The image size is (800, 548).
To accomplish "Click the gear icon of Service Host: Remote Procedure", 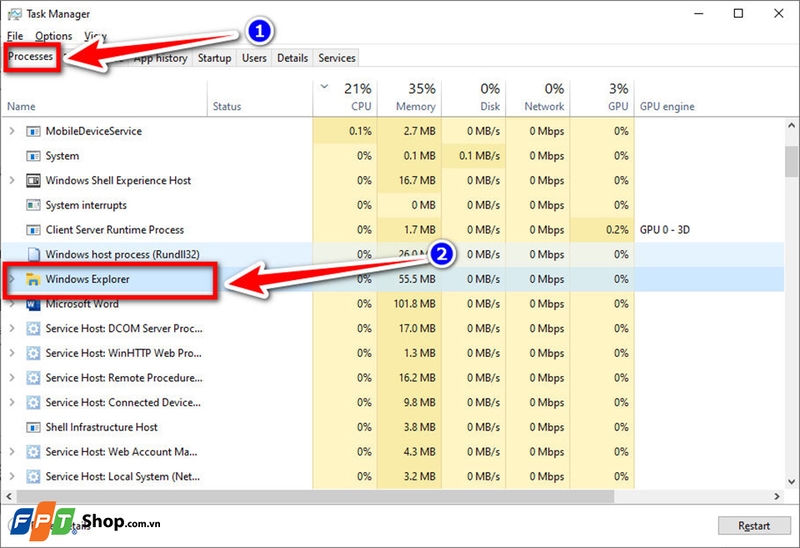I will click(33, 378).
